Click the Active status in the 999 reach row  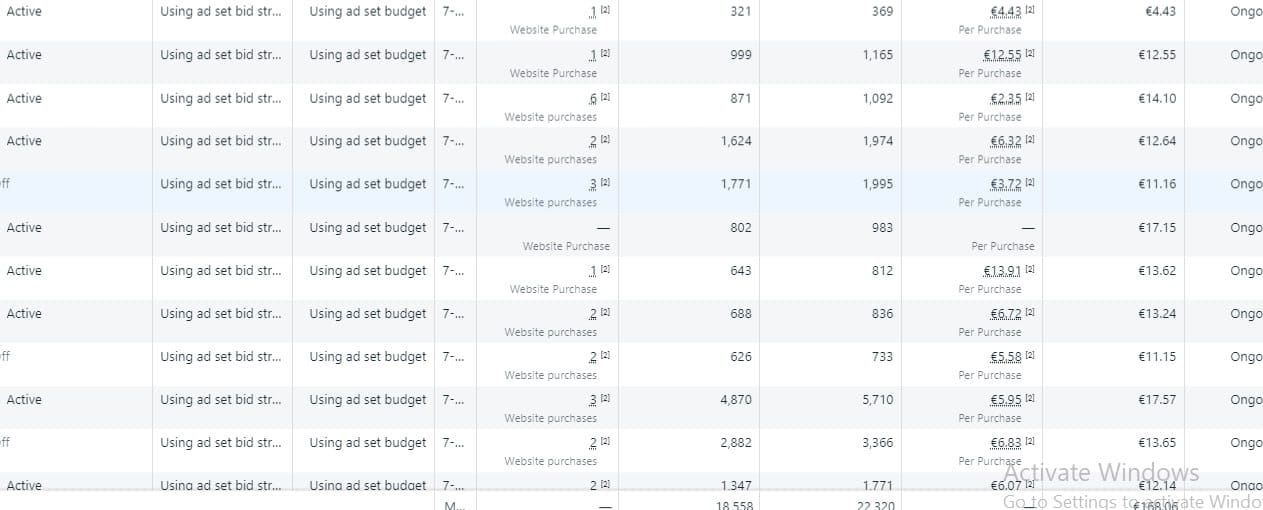coord(24,55)
